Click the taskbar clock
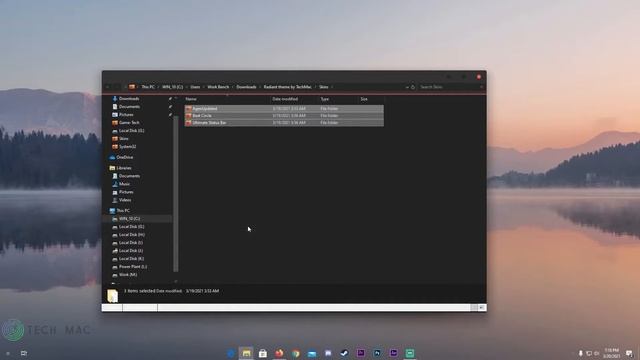640x360 pixels. 611,353
